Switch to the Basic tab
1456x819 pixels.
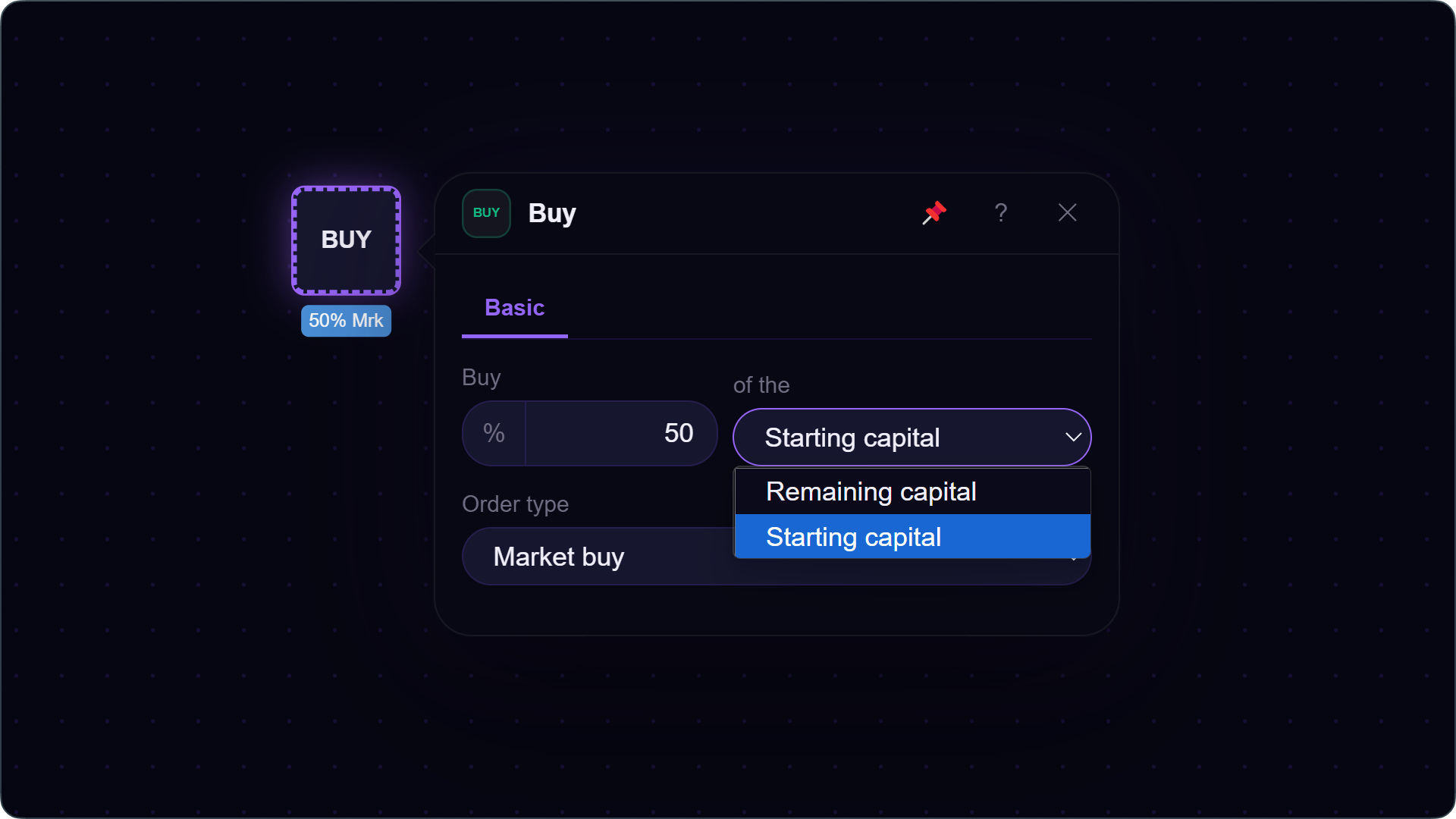click(x=515, y=308)
